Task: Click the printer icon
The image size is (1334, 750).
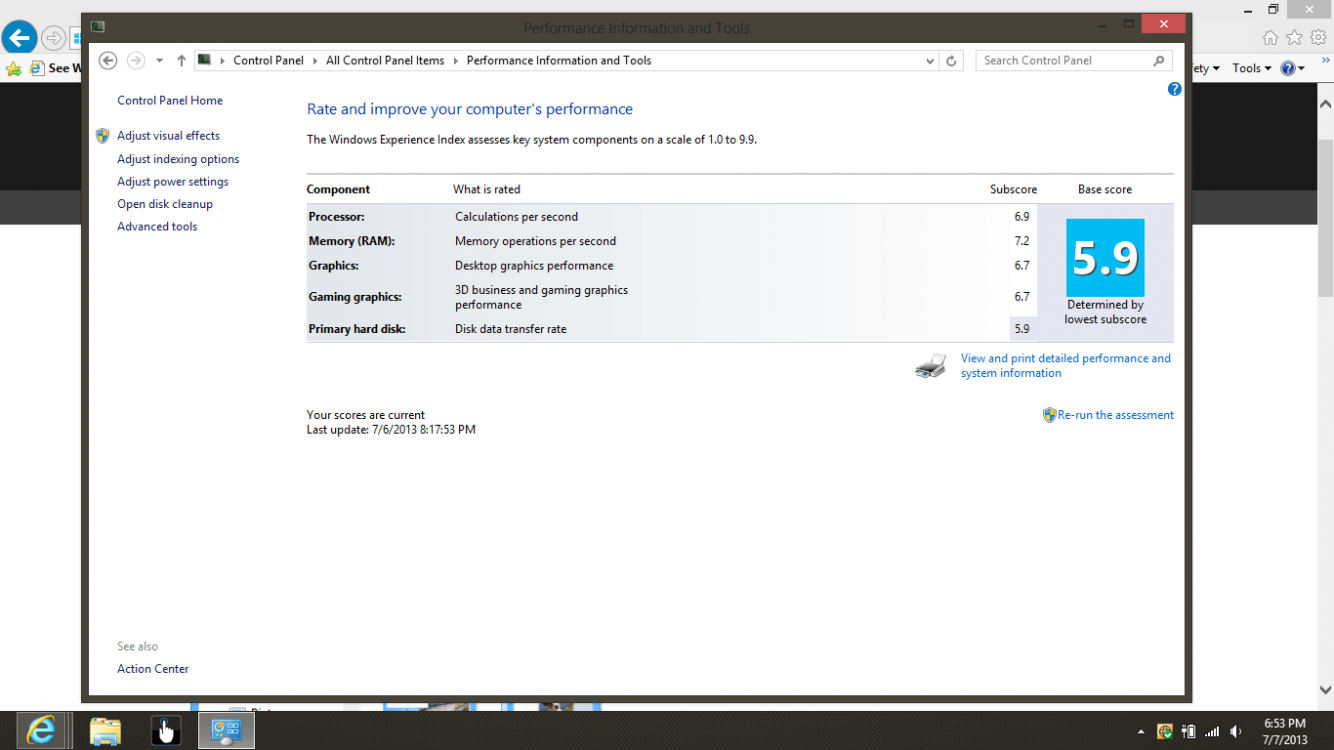Action: tap(931, 366)
